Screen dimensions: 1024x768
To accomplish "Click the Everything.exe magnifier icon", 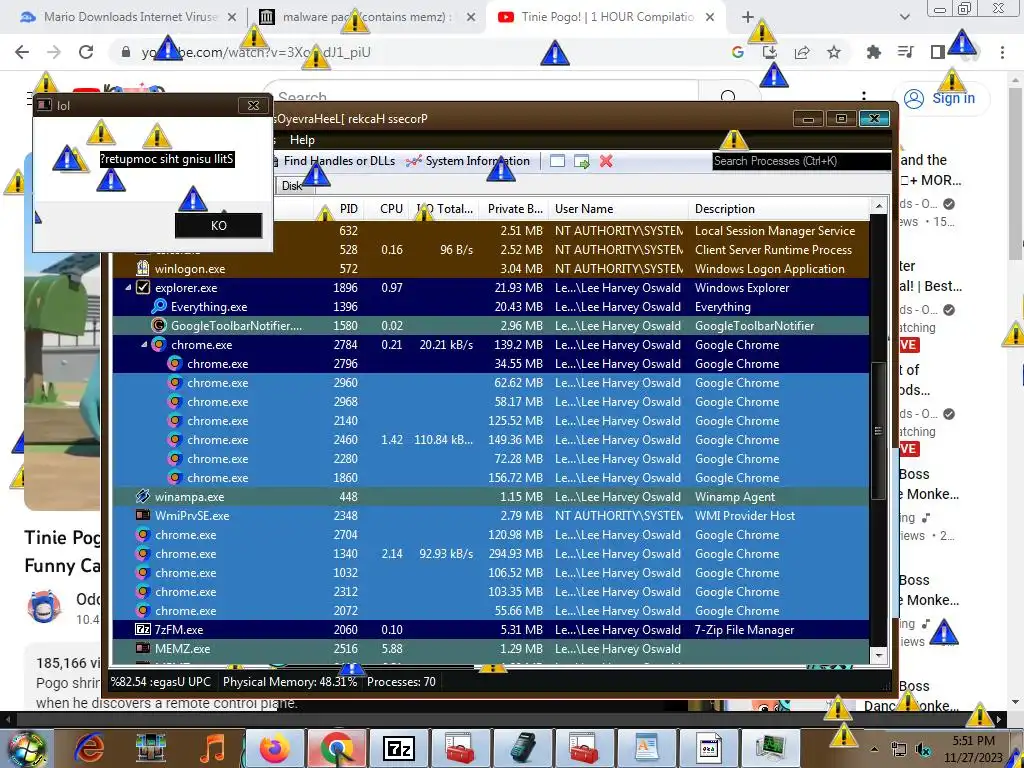I will coord(159,306).
